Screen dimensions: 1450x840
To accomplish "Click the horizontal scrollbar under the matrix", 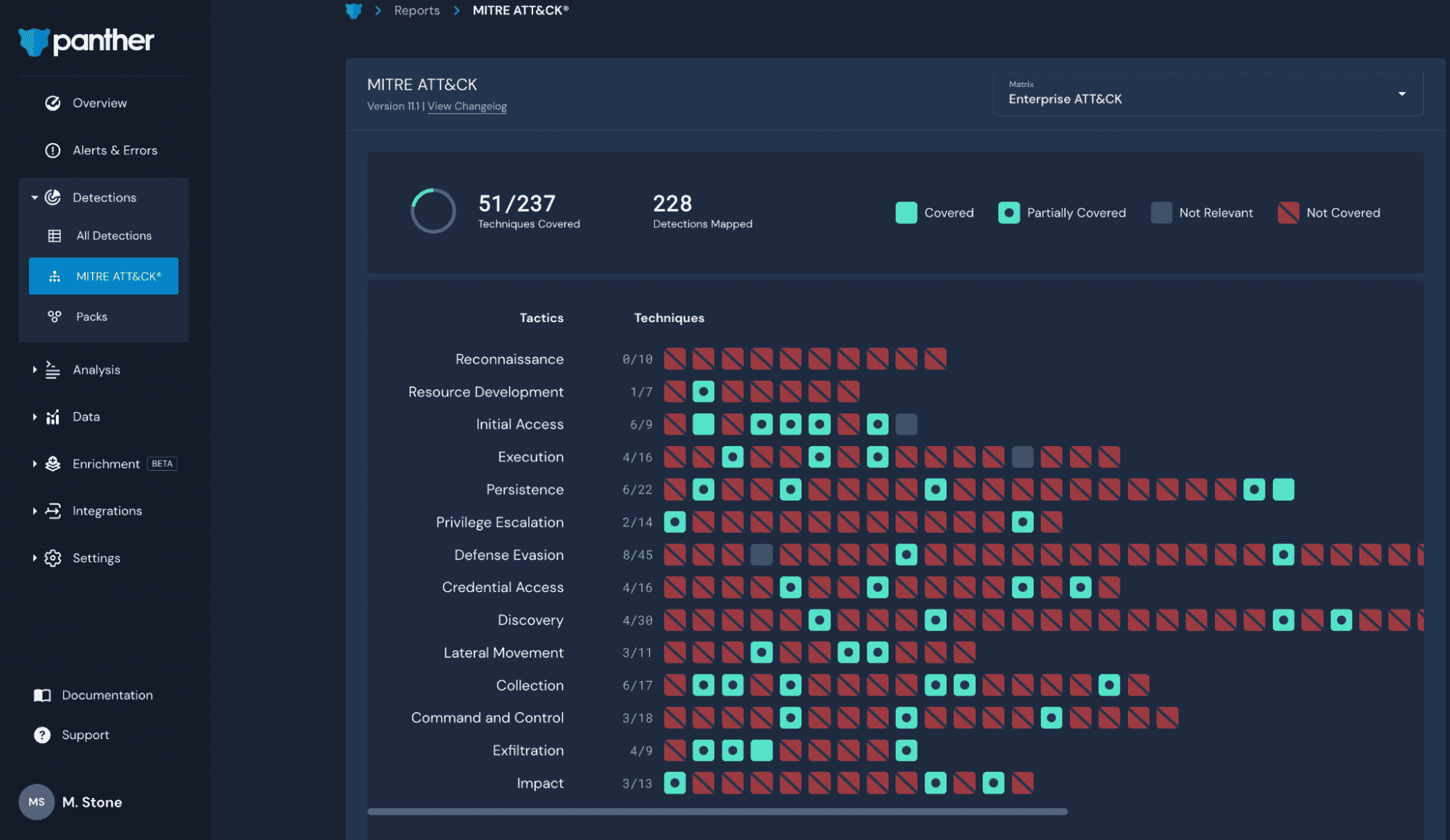I will [x=717, y=812].
